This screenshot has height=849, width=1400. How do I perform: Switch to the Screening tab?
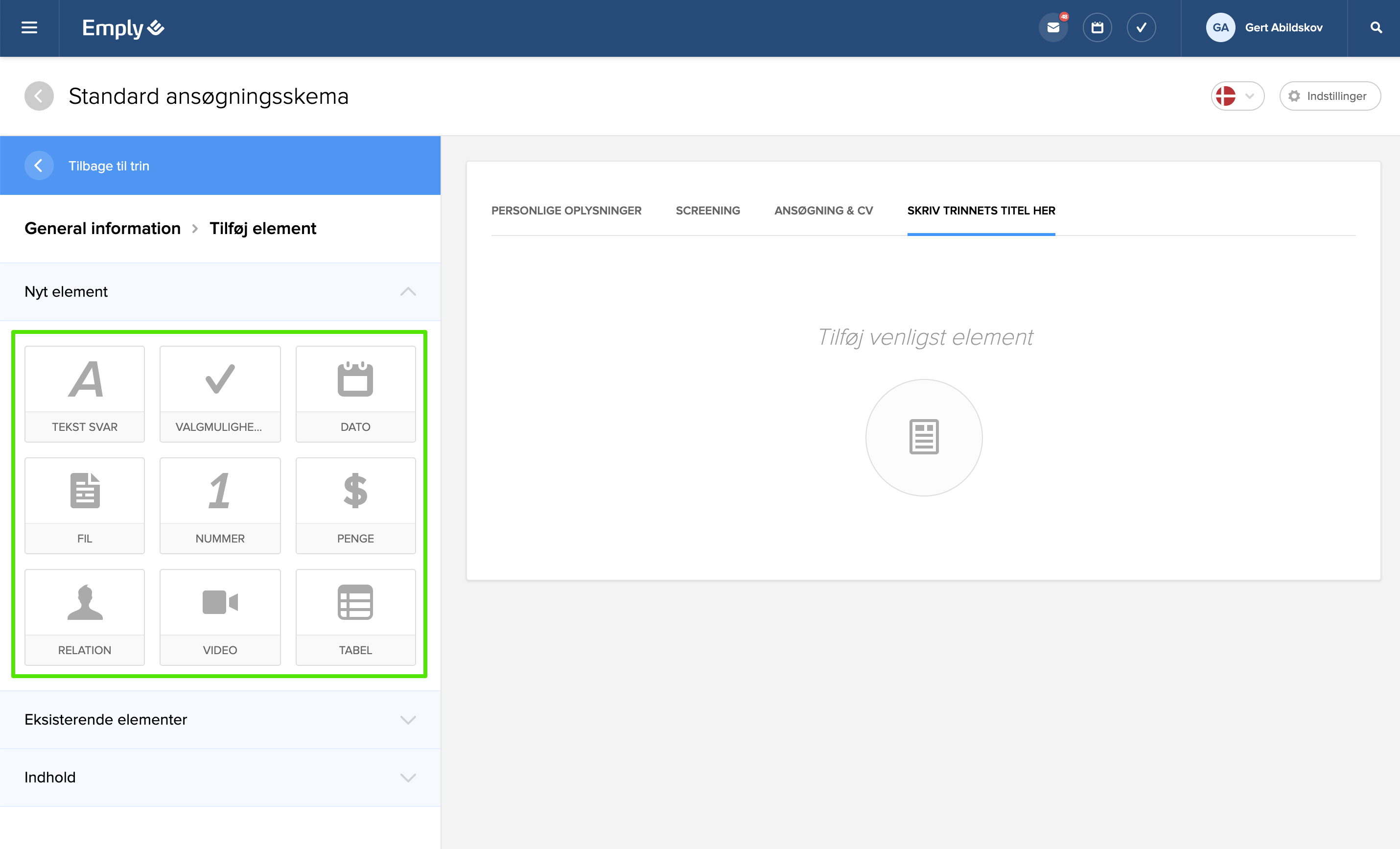(707, 210)
